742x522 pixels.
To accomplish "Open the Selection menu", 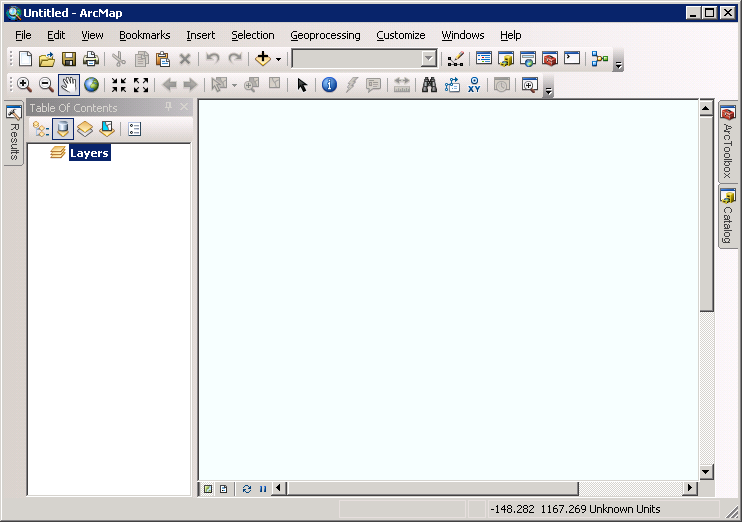I will pos(253,35).
